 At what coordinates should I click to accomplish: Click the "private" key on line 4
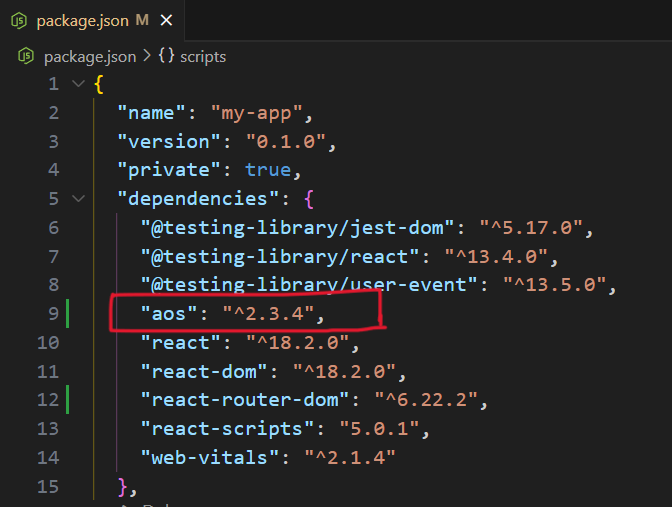pos(169,171)
